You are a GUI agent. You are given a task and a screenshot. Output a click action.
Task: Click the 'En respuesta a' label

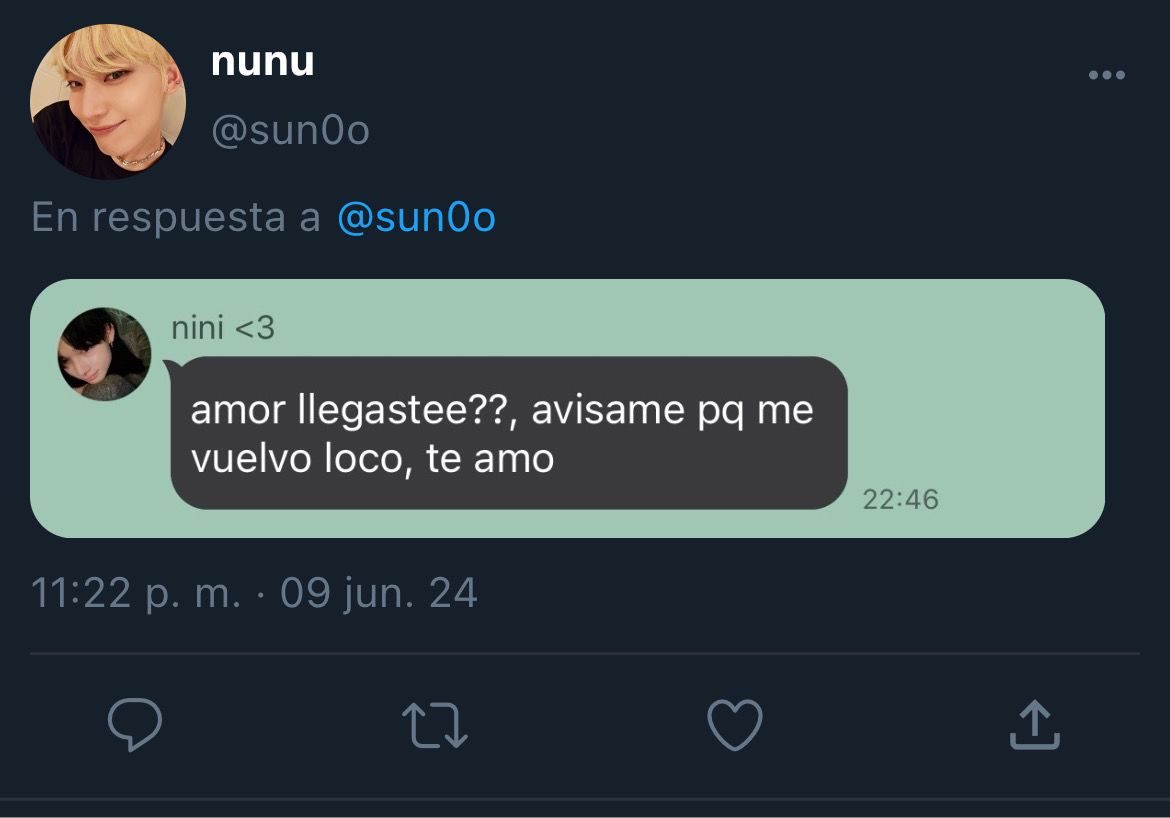coord(176,218)
